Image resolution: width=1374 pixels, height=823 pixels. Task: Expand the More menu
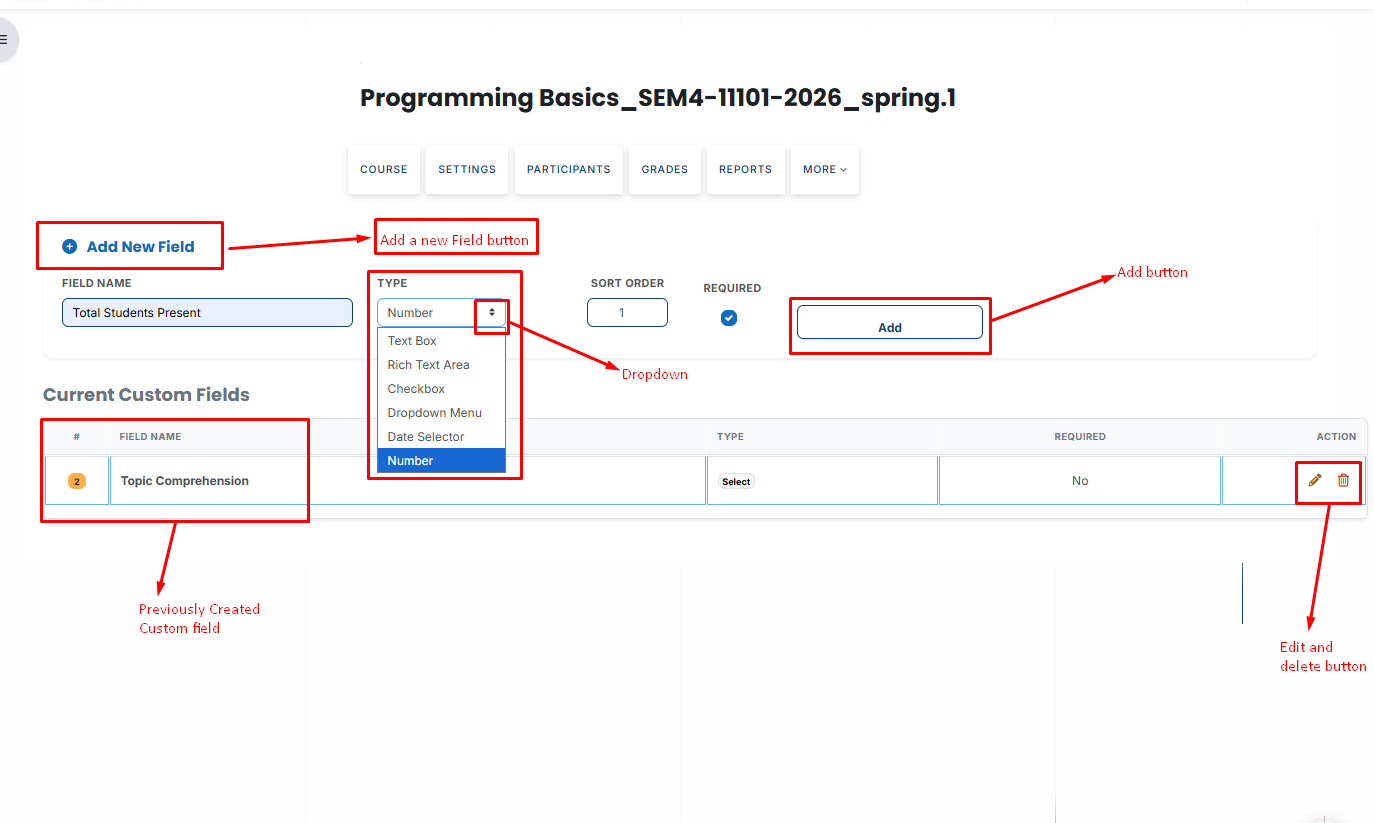point(825,170)
